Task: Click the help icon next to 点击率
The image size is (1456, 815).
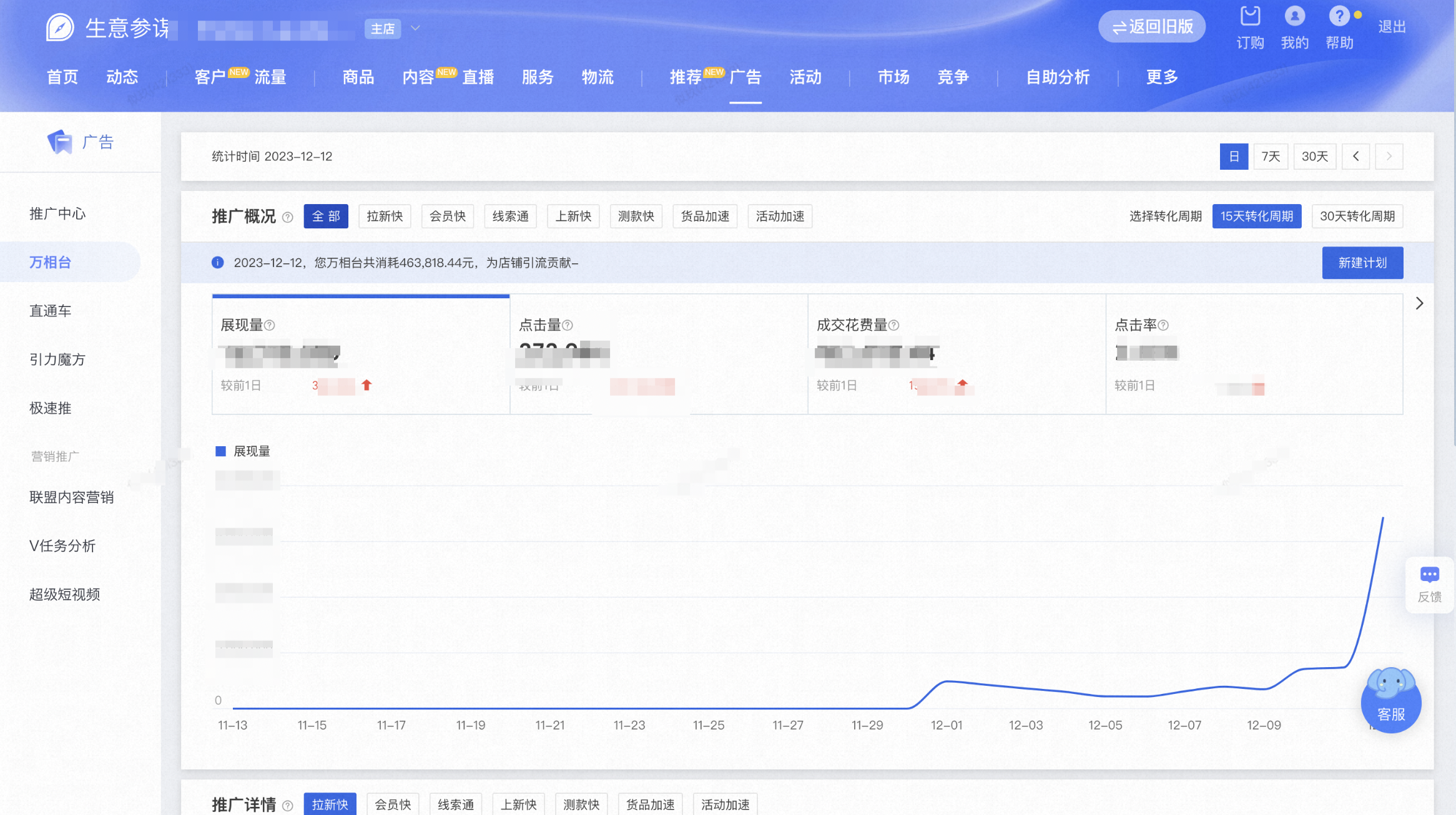Action: click(1163, 325)
